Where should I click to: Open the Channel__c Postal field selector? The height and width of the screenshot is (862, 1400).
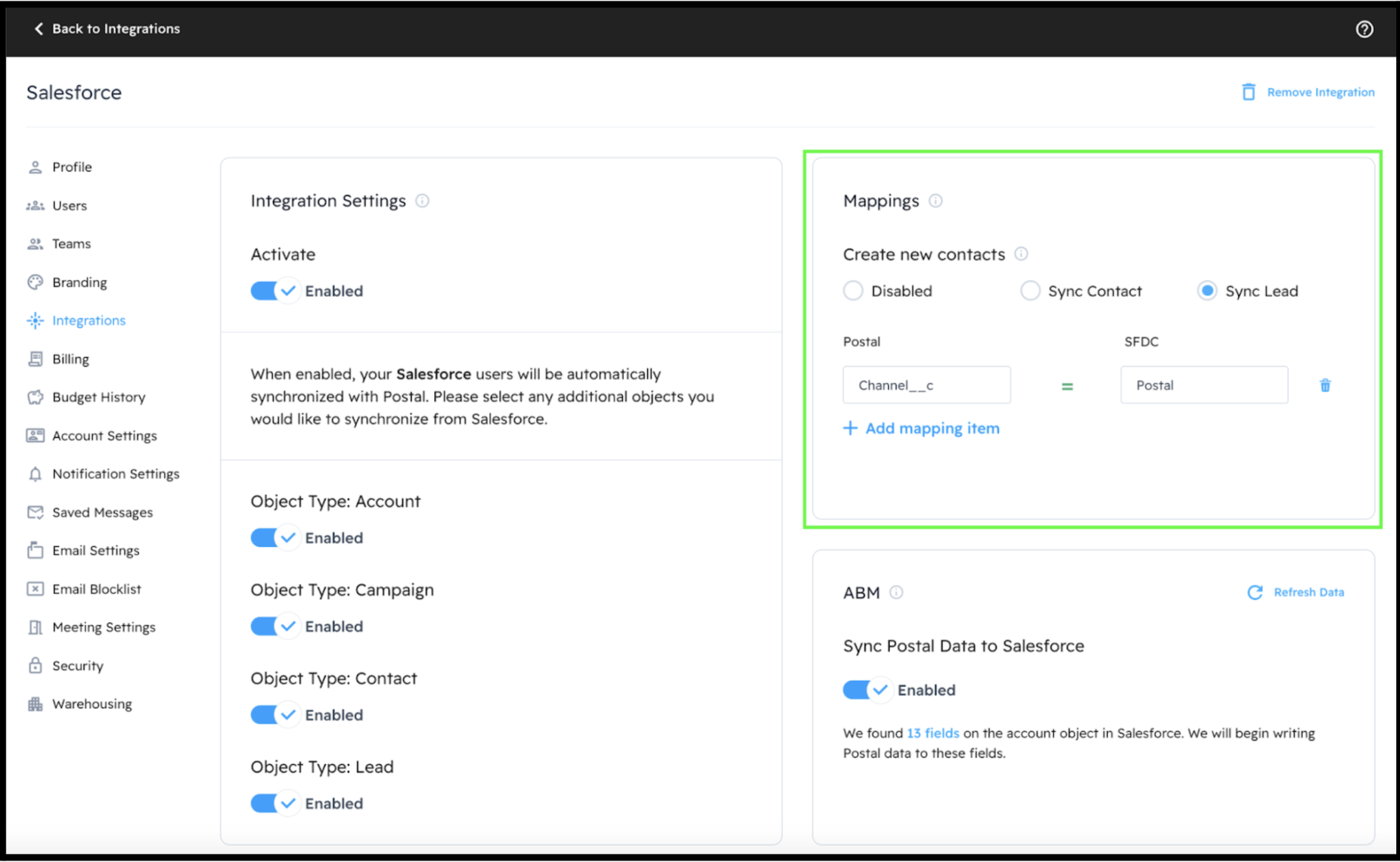(x=926, y=385)
